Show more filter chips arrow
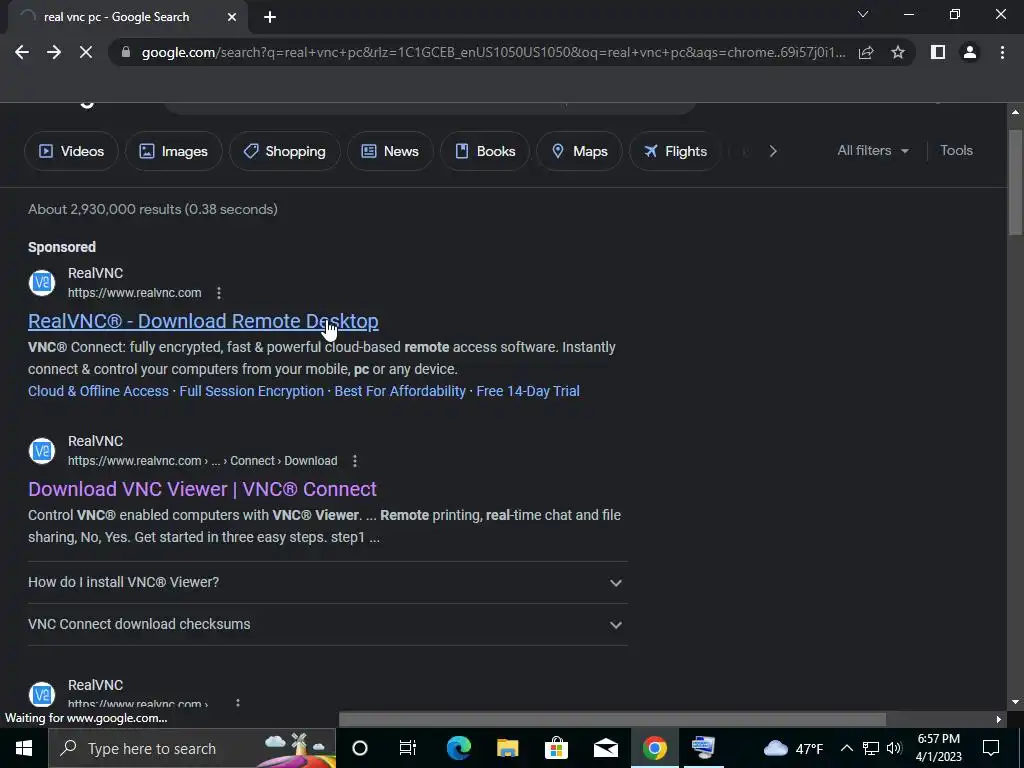Image resolution: width=1024 pixels, height=768 pixels. (x=773, y=151)
